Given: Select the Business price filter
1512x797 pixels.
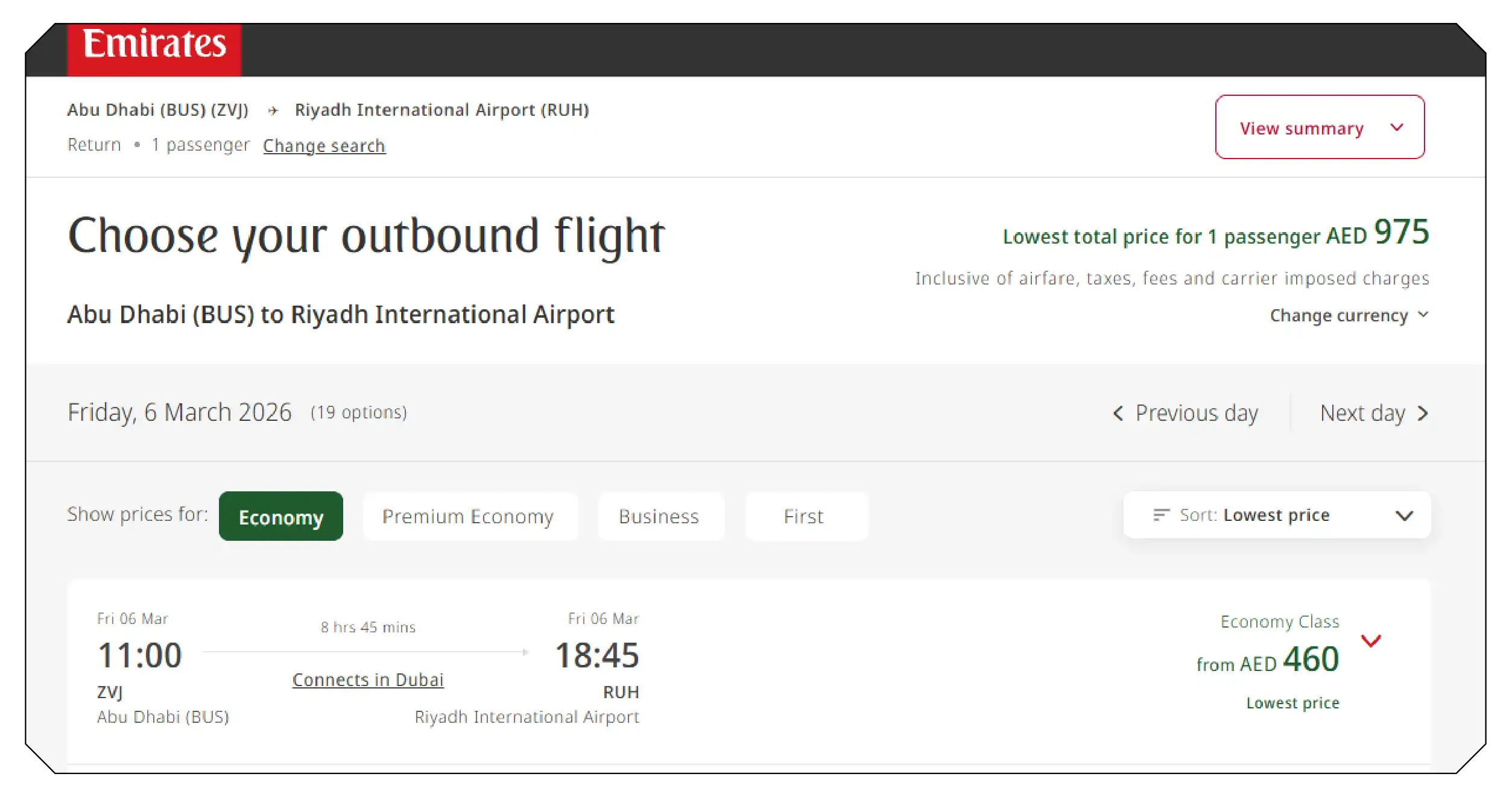Looking at the screenshot, I should point(660,516).
